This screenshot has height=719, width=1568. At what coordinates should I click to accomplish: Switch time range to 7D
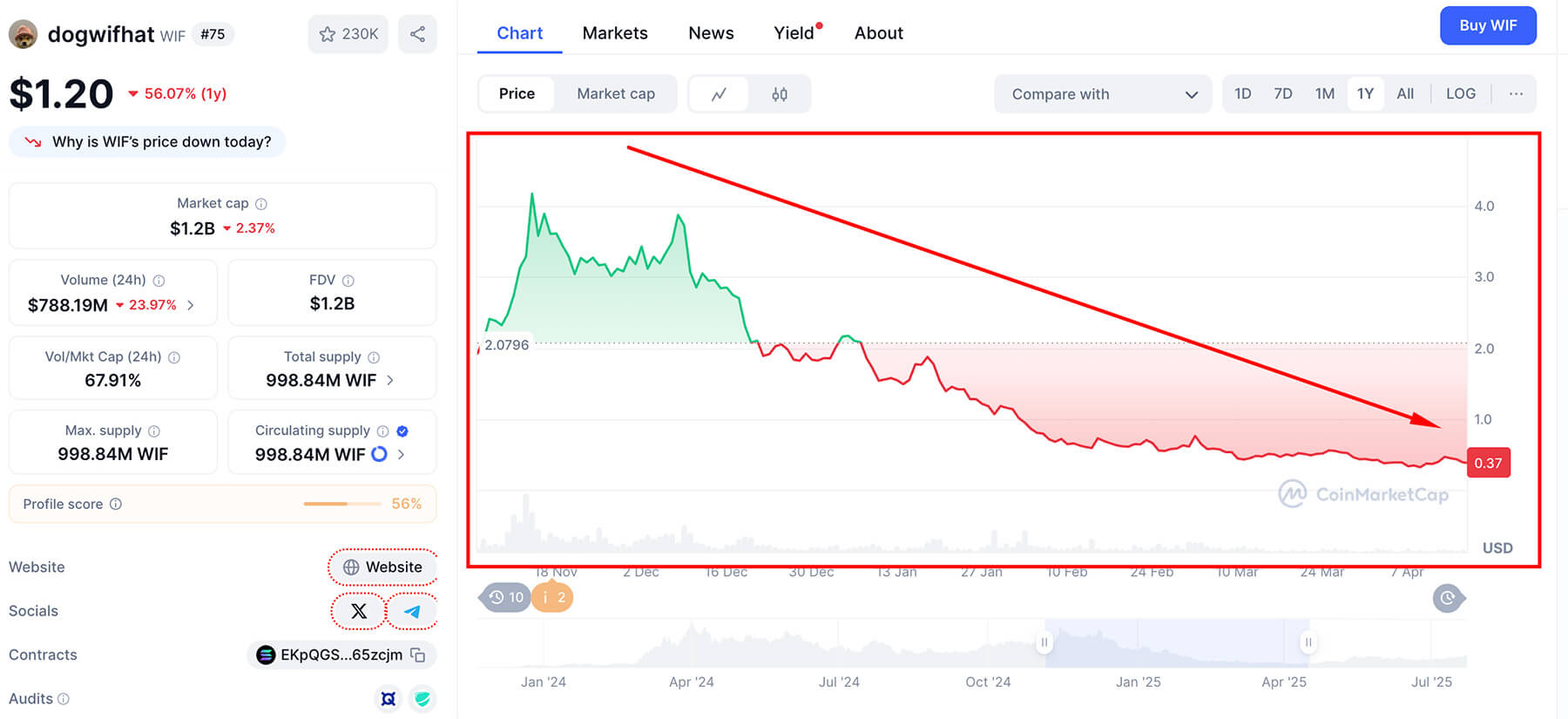[1283, 93]
